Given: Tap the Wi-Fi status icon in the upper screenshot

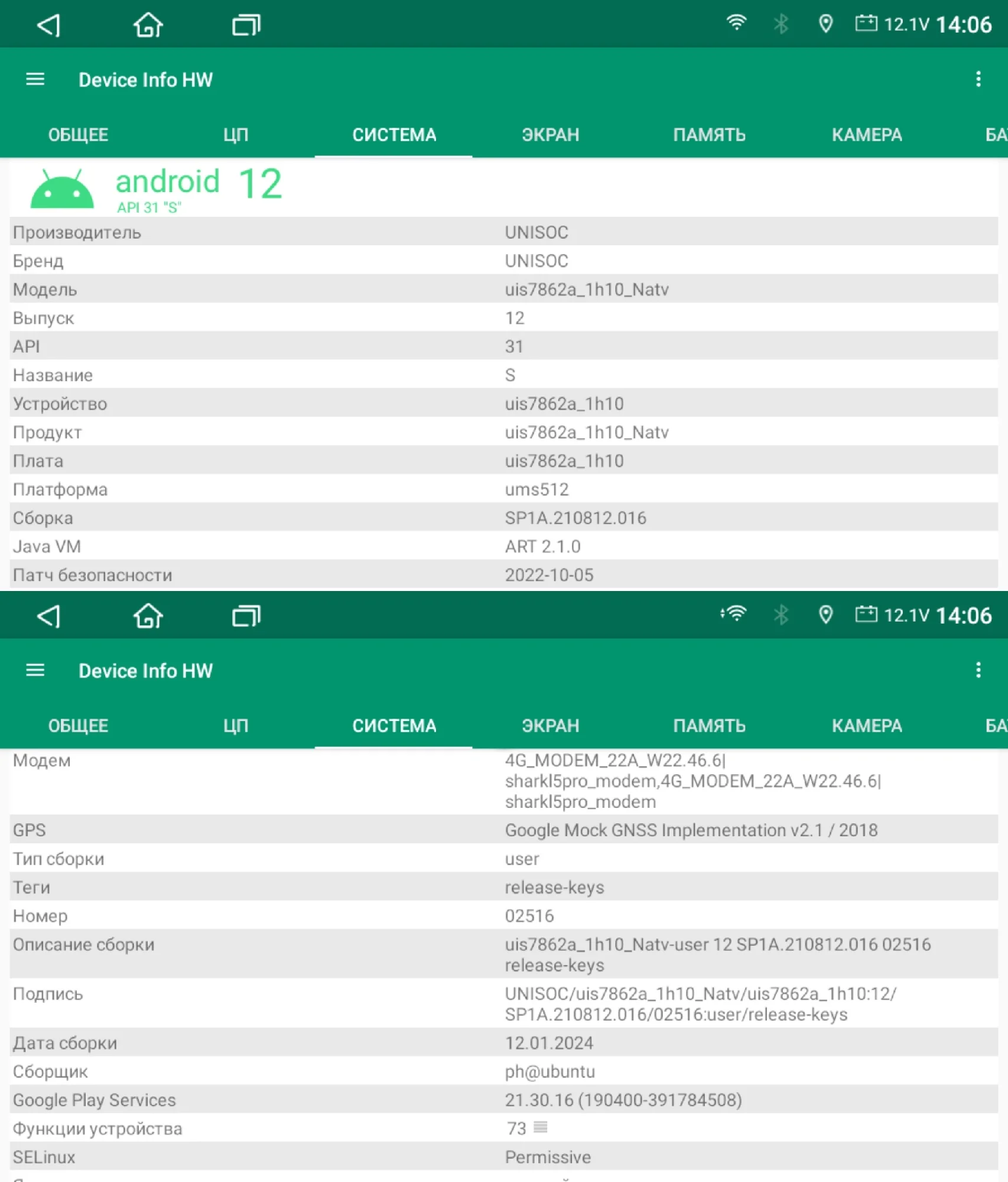Looking at the screenshot, I should [736, 23].
